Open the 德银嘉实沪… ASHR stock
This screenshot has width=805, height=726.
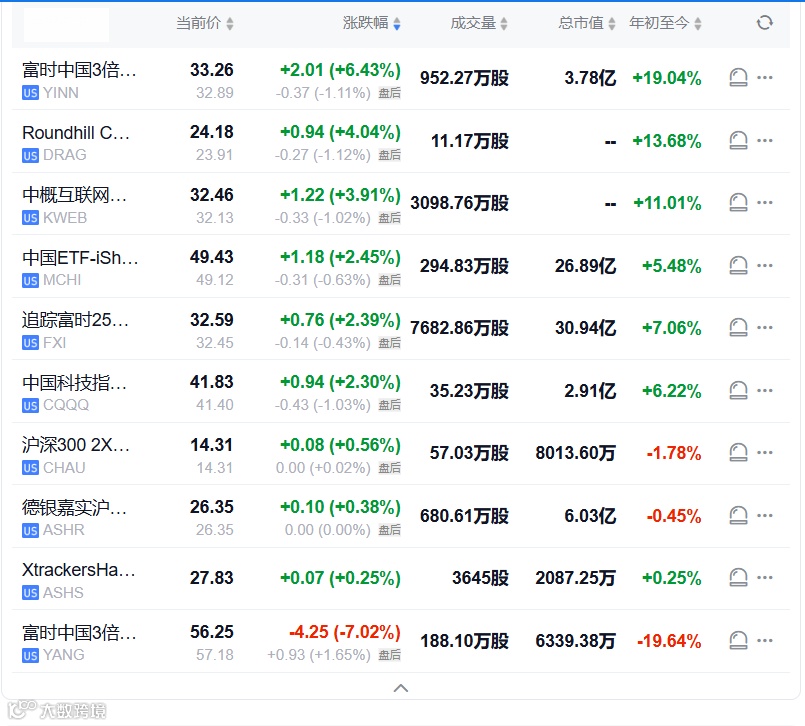pyautogui.click(x=74, y=518)
